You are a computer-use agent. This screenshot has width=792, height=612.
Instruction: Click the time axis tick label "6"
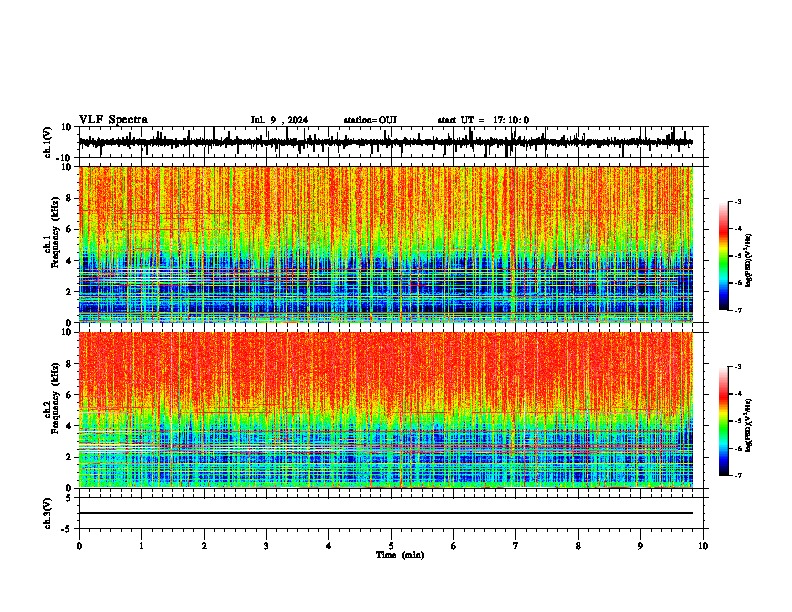coord(454,546)
